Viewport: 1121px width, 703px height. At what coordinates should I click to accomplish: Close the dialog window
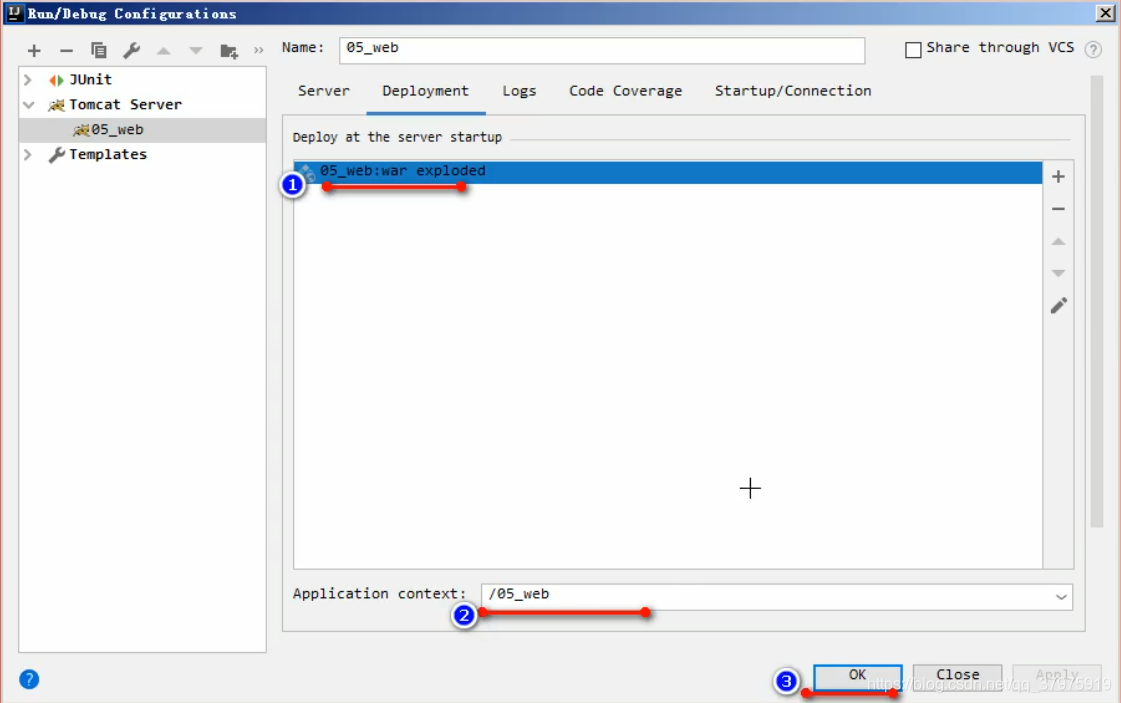1105,13
